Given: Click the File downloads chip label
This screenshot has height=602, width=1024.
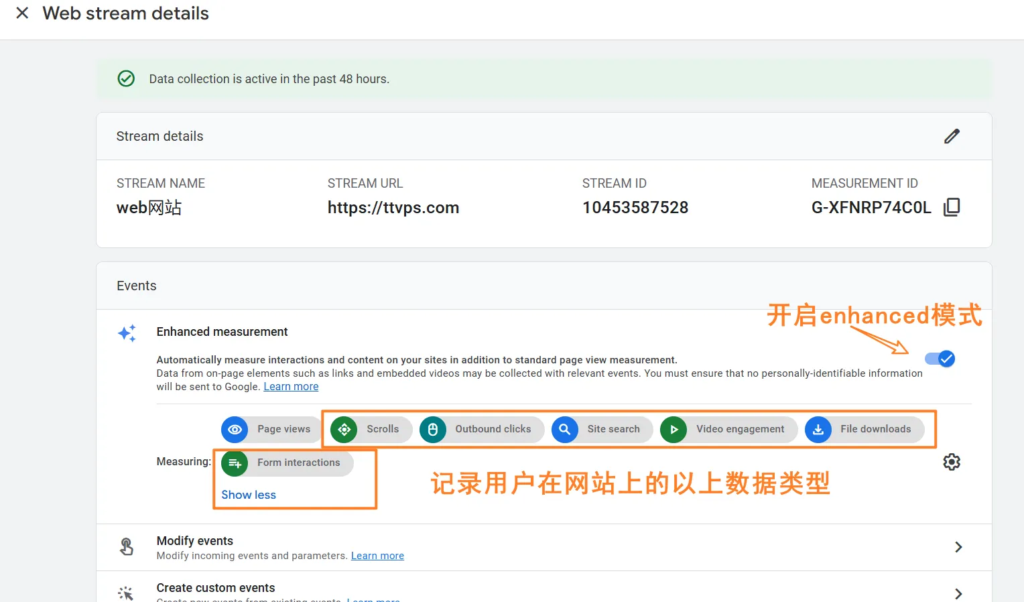Looking at the screenshot, I should pyautogui.click(x=875, y=429).
